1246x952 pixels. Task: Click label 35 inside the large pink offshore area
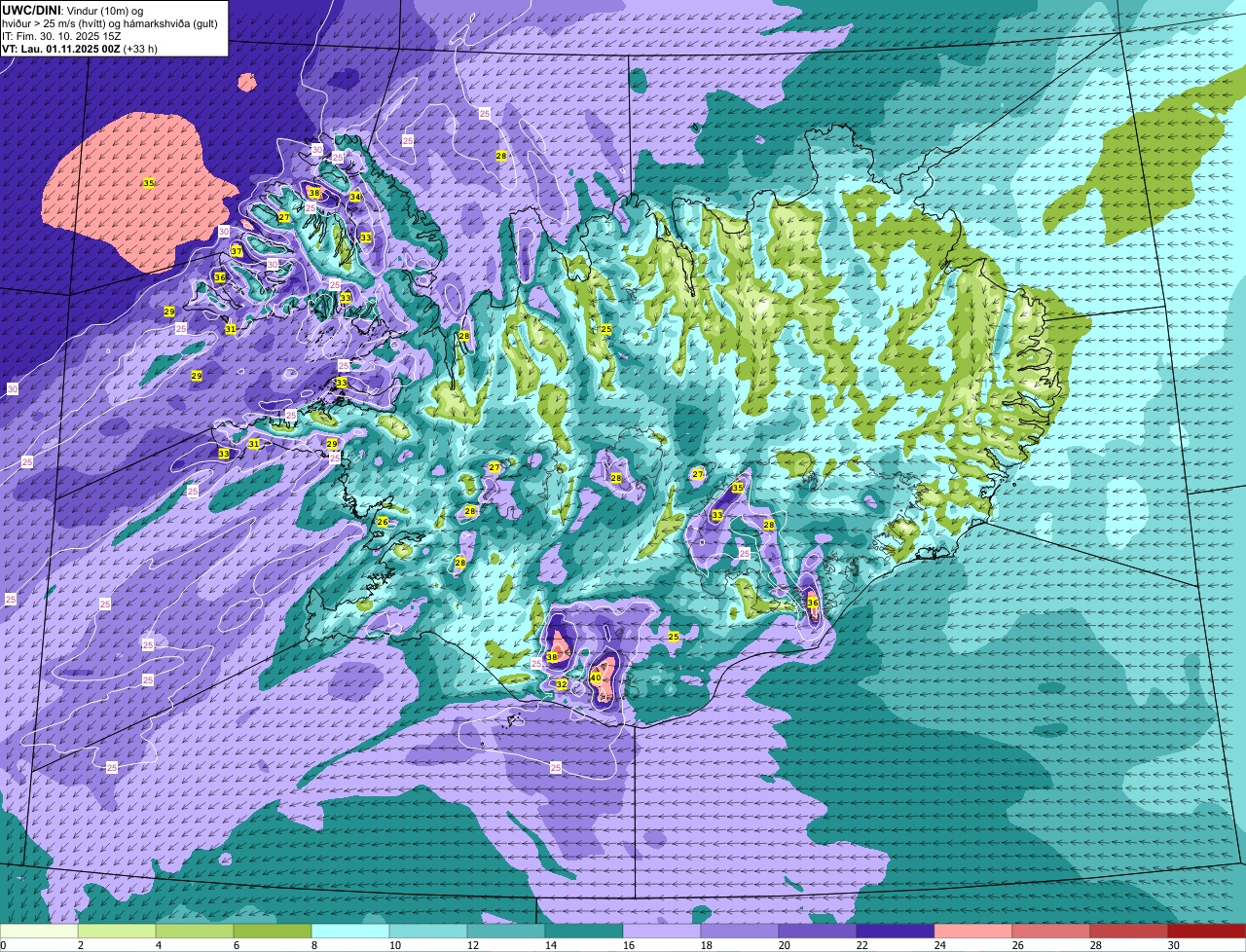149,183
